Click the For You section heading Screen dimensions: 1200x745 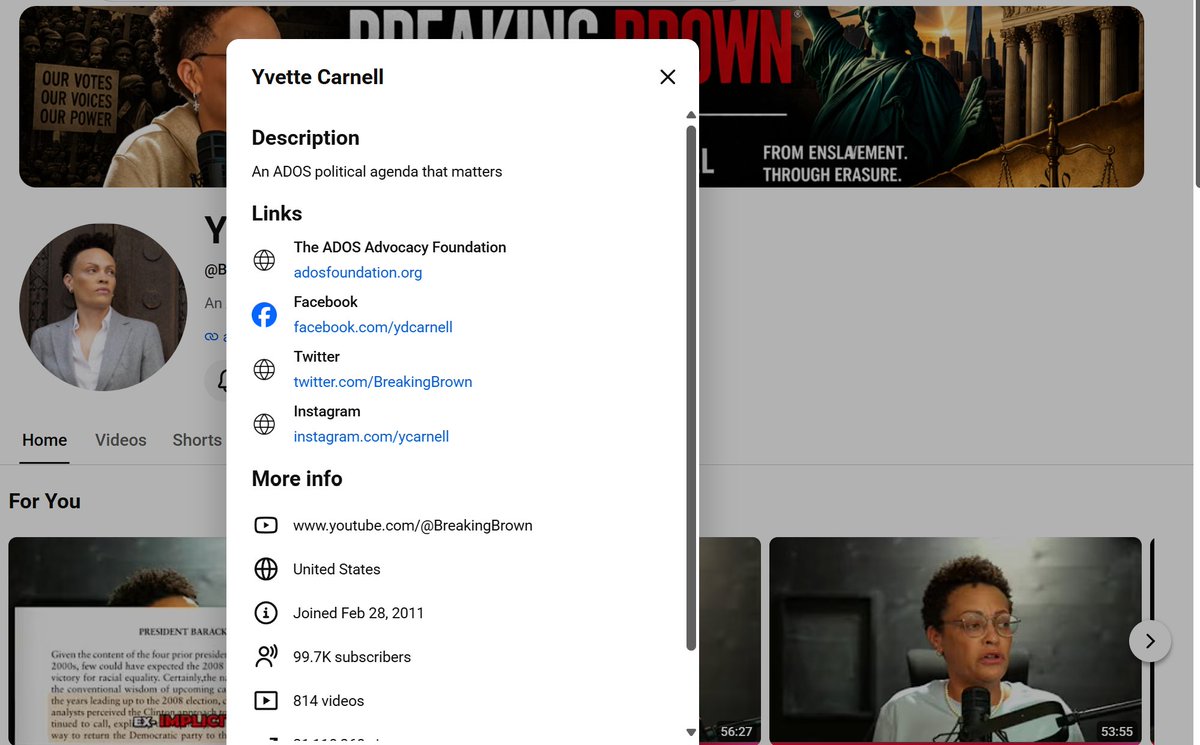coord(45,501)
